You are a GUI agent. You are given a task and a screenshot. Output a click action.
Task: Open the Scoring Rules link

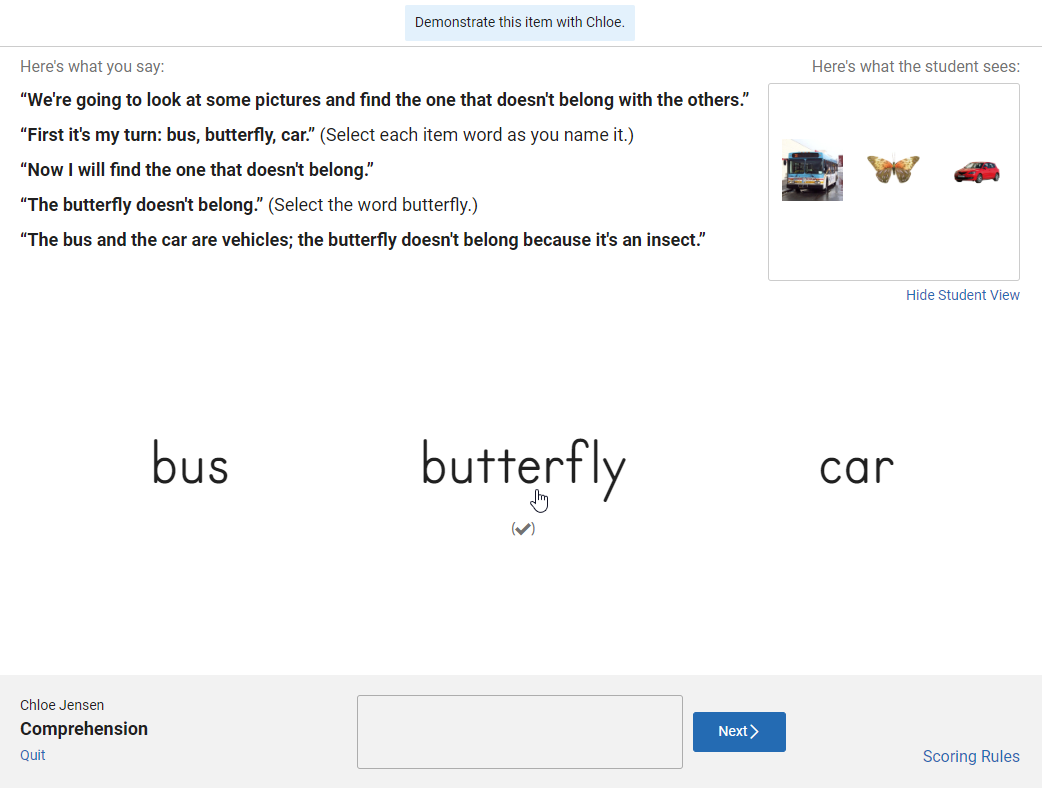[x=971, y=756]
